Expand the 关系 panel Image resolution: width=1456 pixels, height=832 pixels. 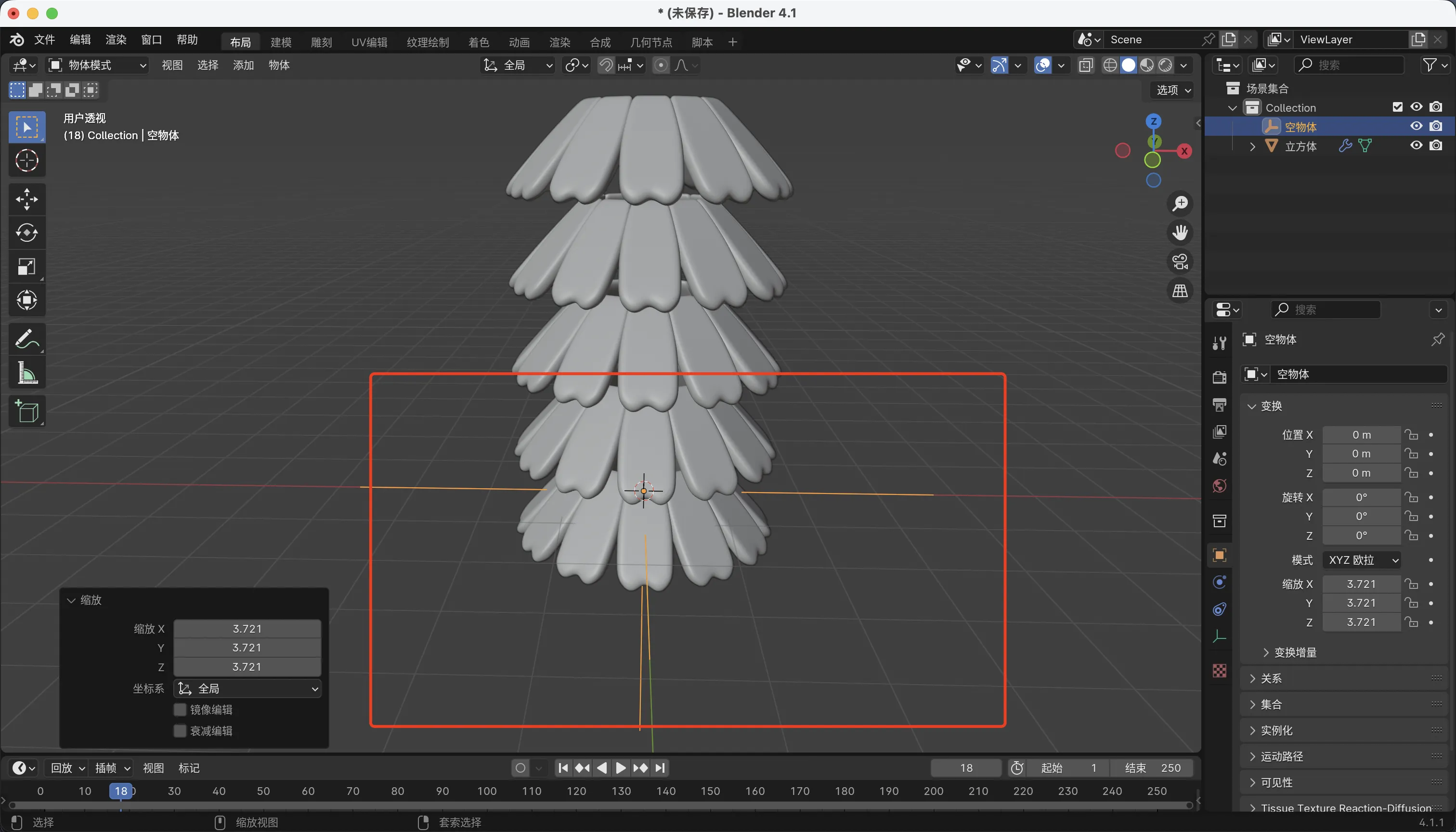point(1271,678)
